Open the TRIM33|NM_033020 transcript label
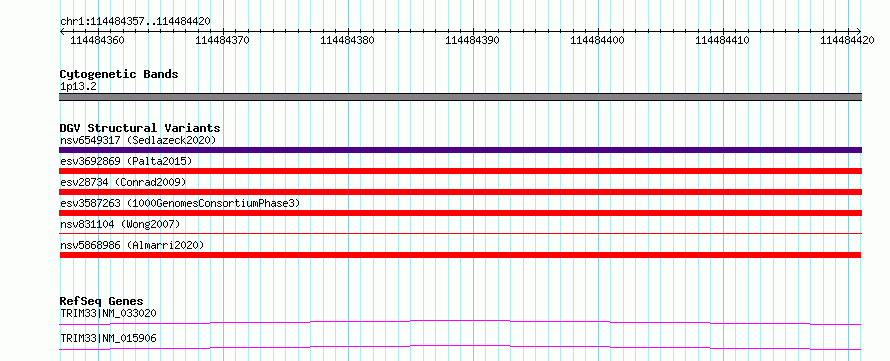The image size is (890, 361). click(x=108, y=313)
